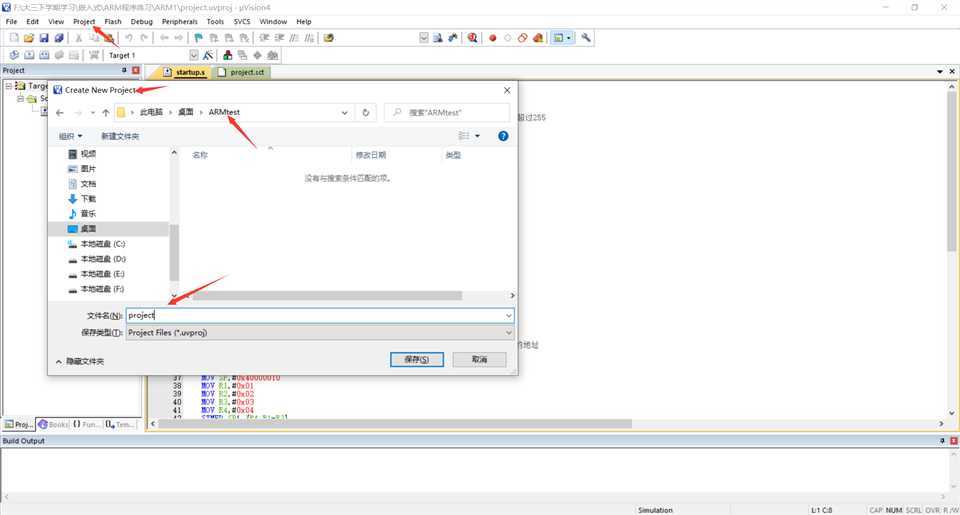
Task: Open recent locations dropdown in dialog
Action: 92,113
